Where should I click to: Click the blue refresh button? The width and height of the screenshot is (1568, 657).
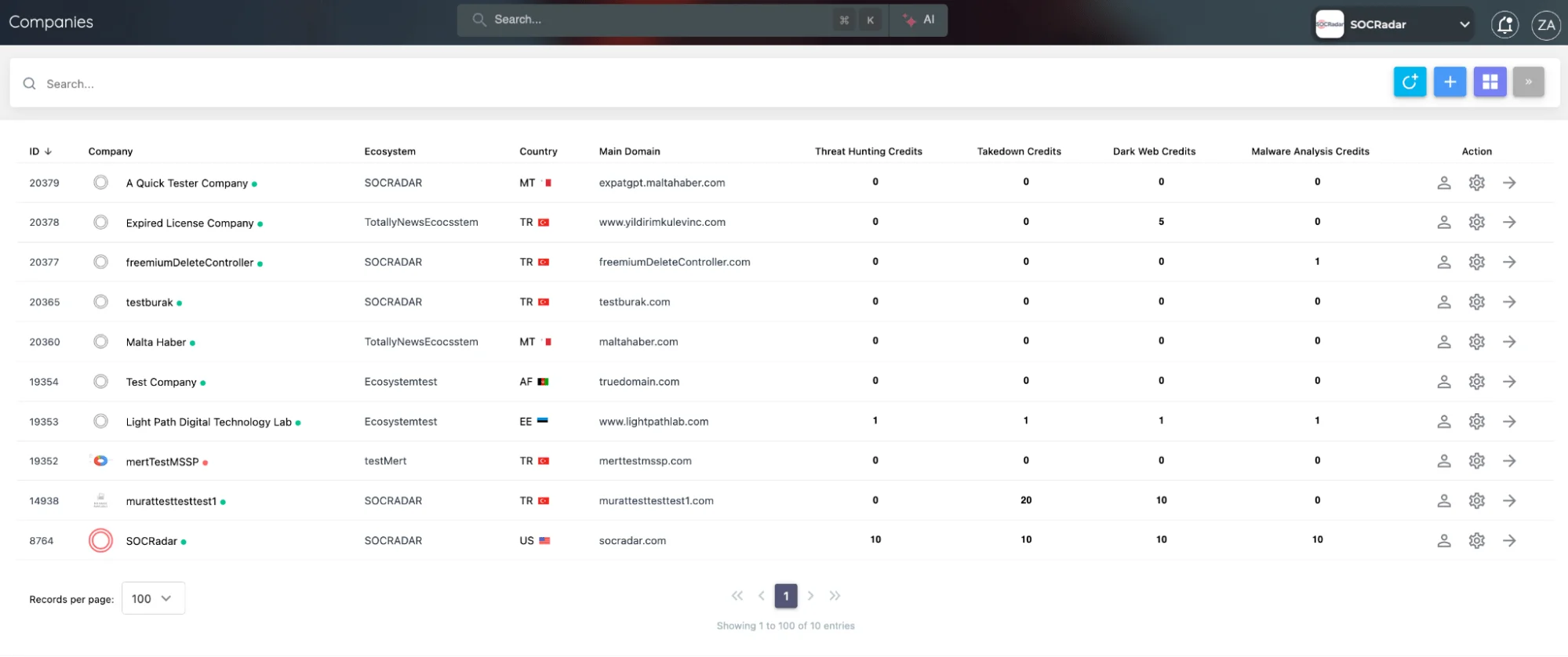tap(1410, 82)
